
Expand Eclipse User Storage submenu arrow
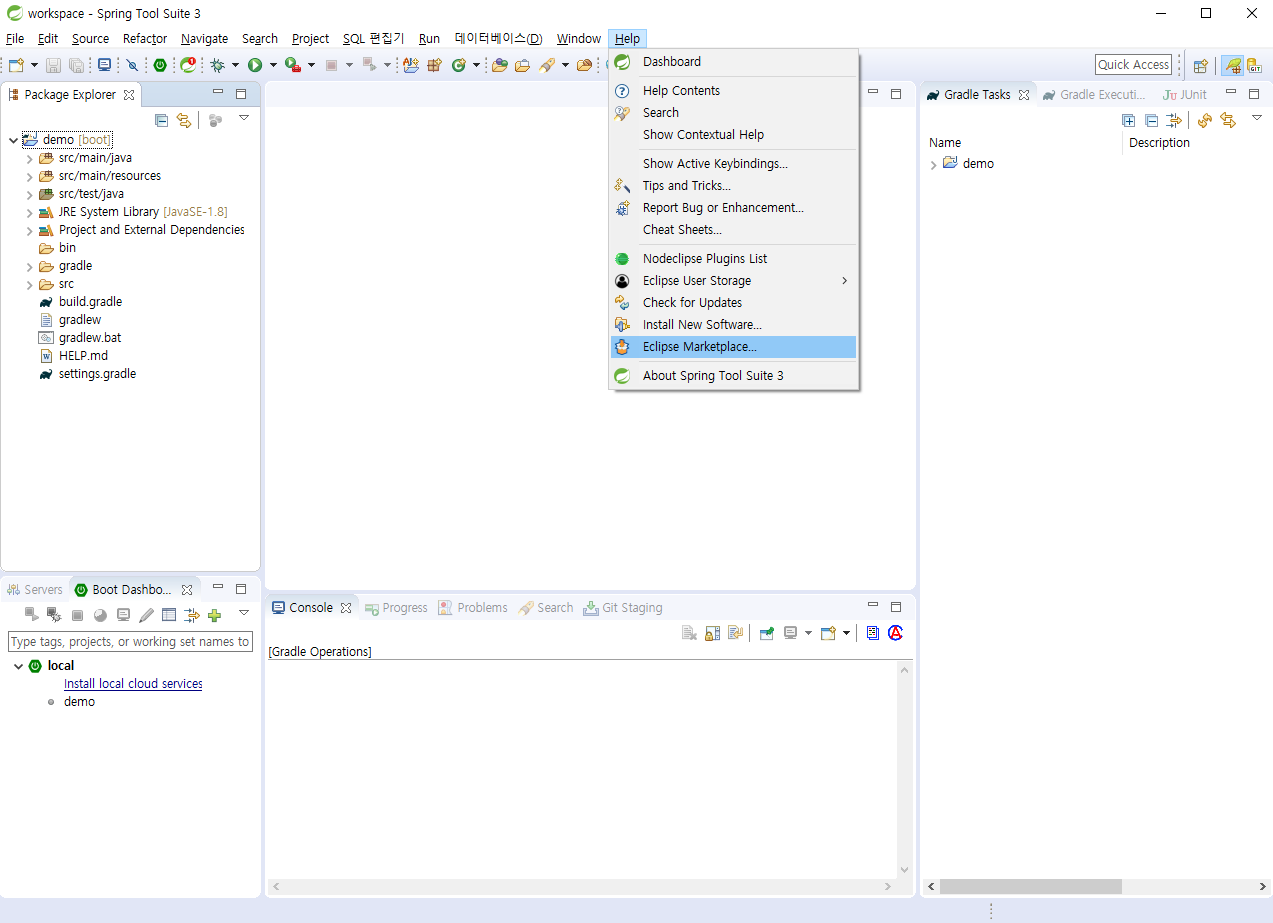click(x=844, y=281)
